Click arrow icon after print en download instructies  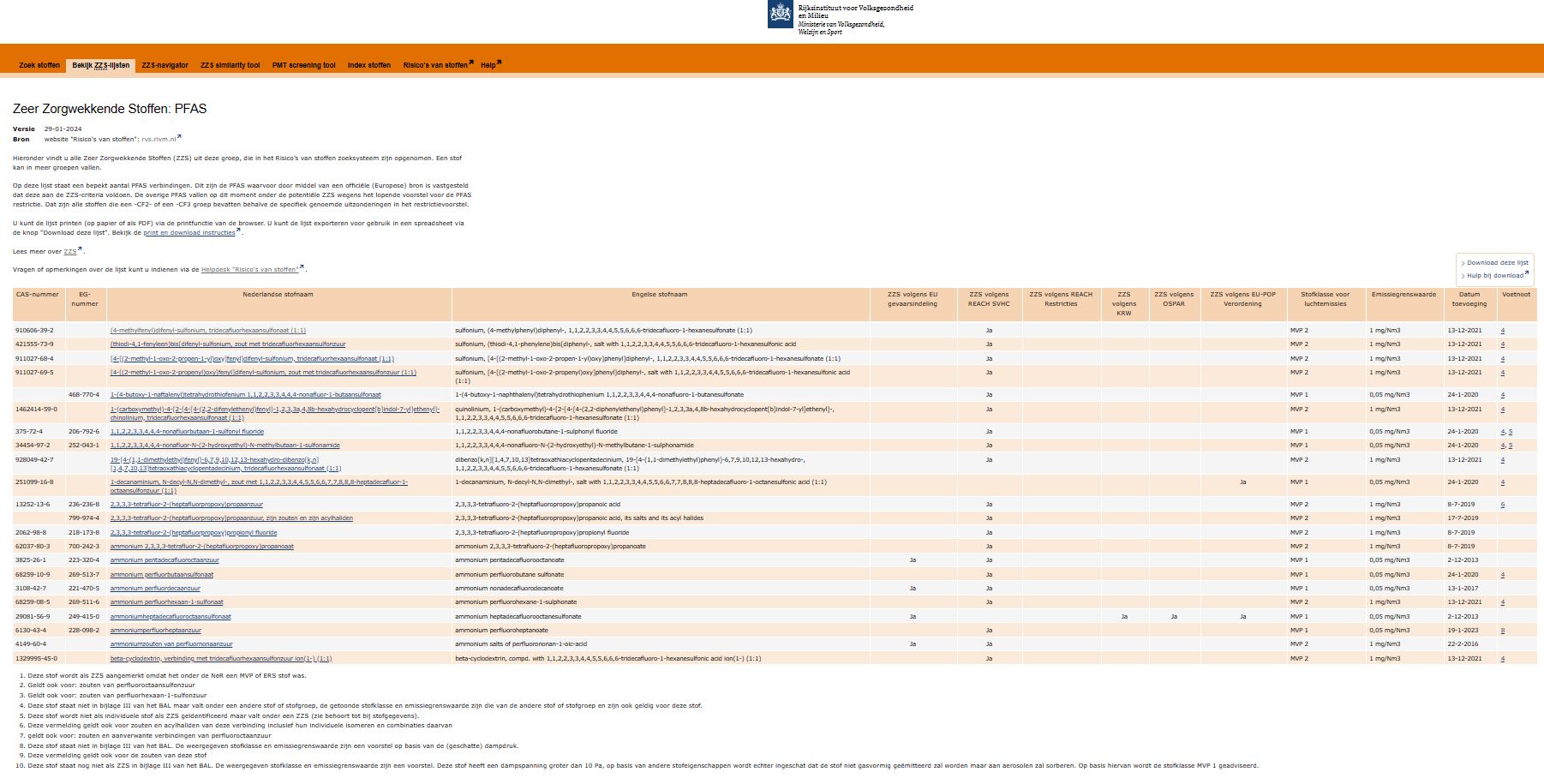(238, 230)
